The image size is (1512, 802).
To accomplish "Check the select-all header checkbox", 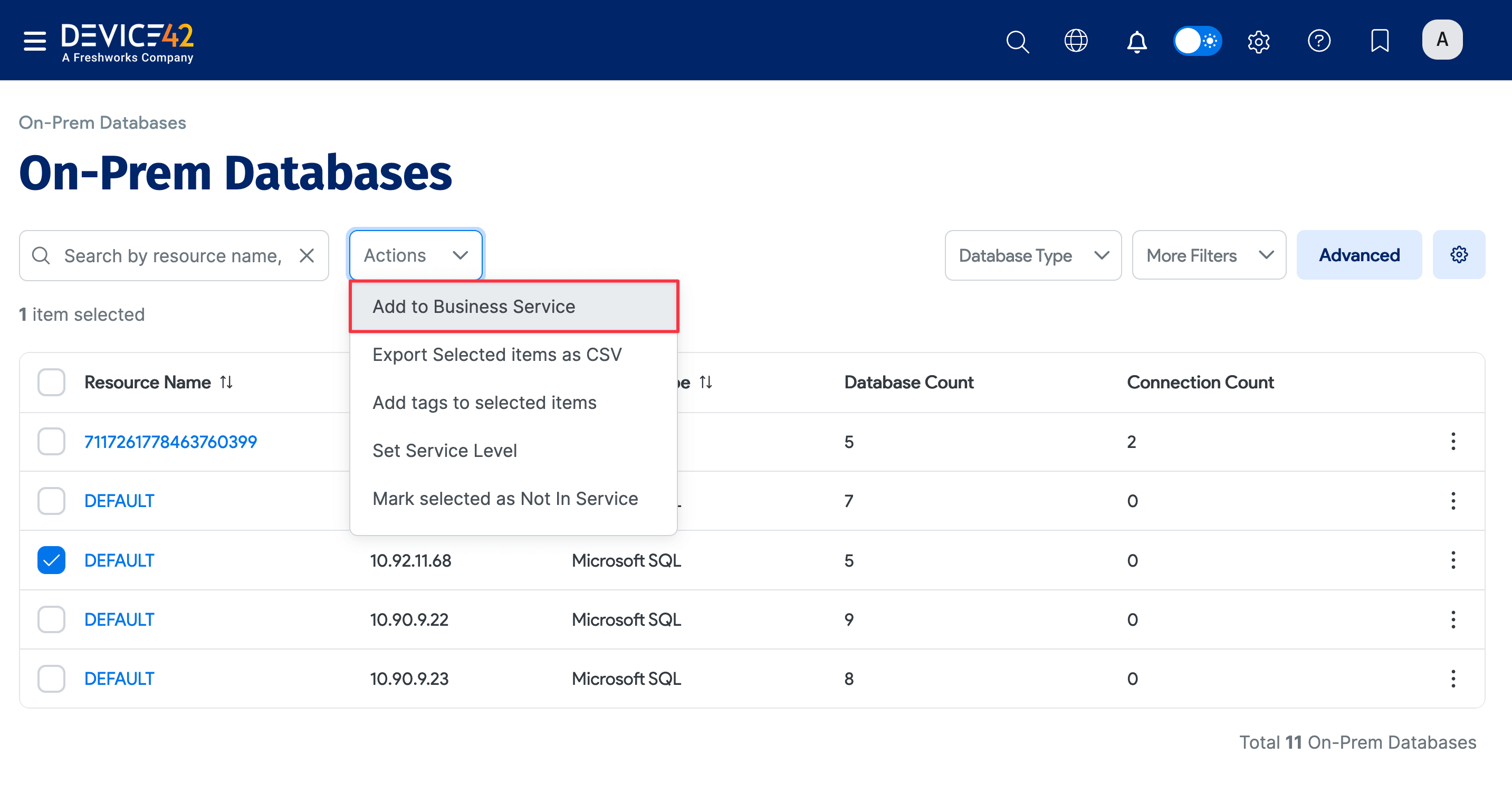I will coord(52,382).
